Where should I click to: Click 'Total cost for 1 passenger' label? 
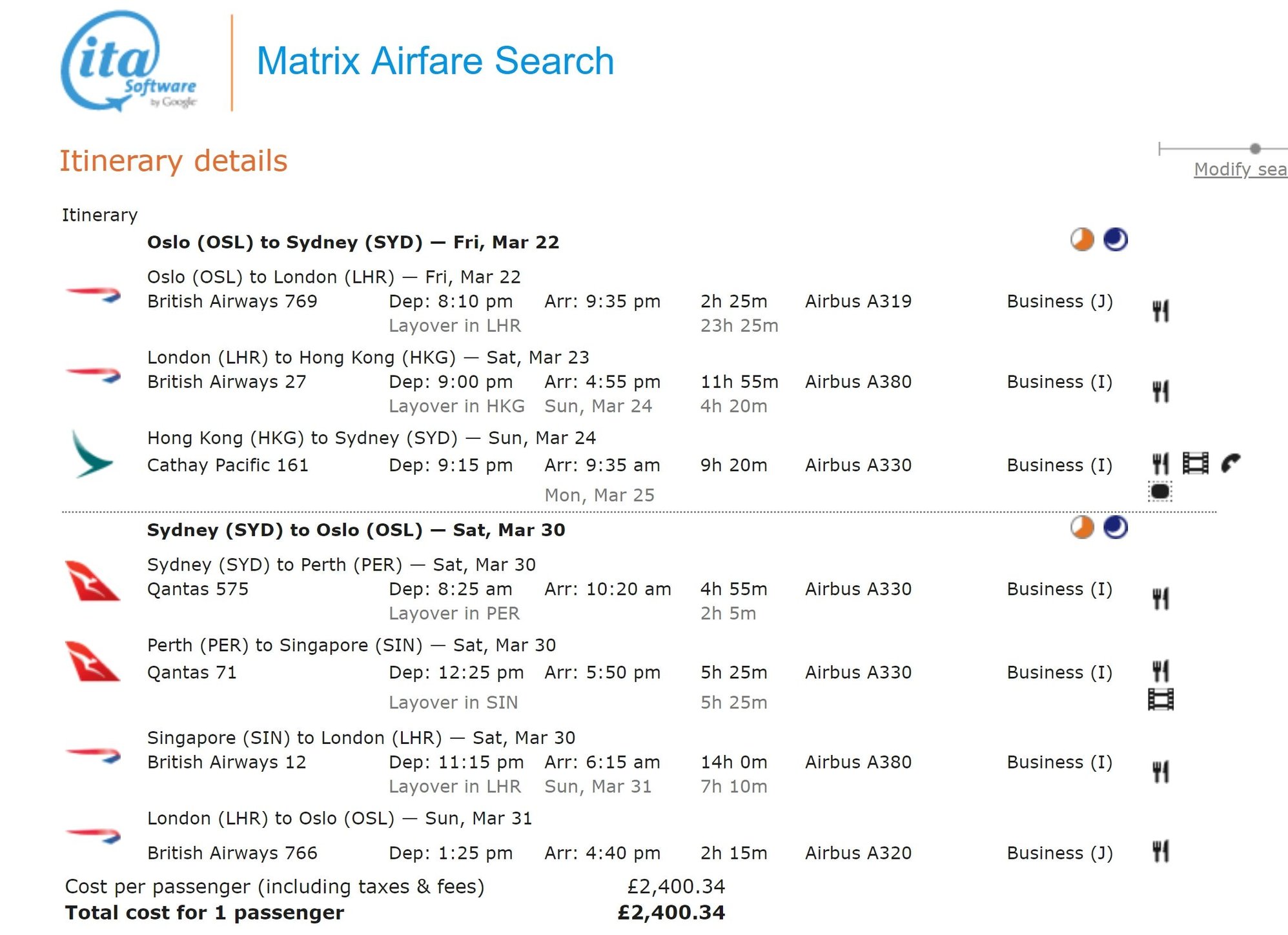coord(205,913)
